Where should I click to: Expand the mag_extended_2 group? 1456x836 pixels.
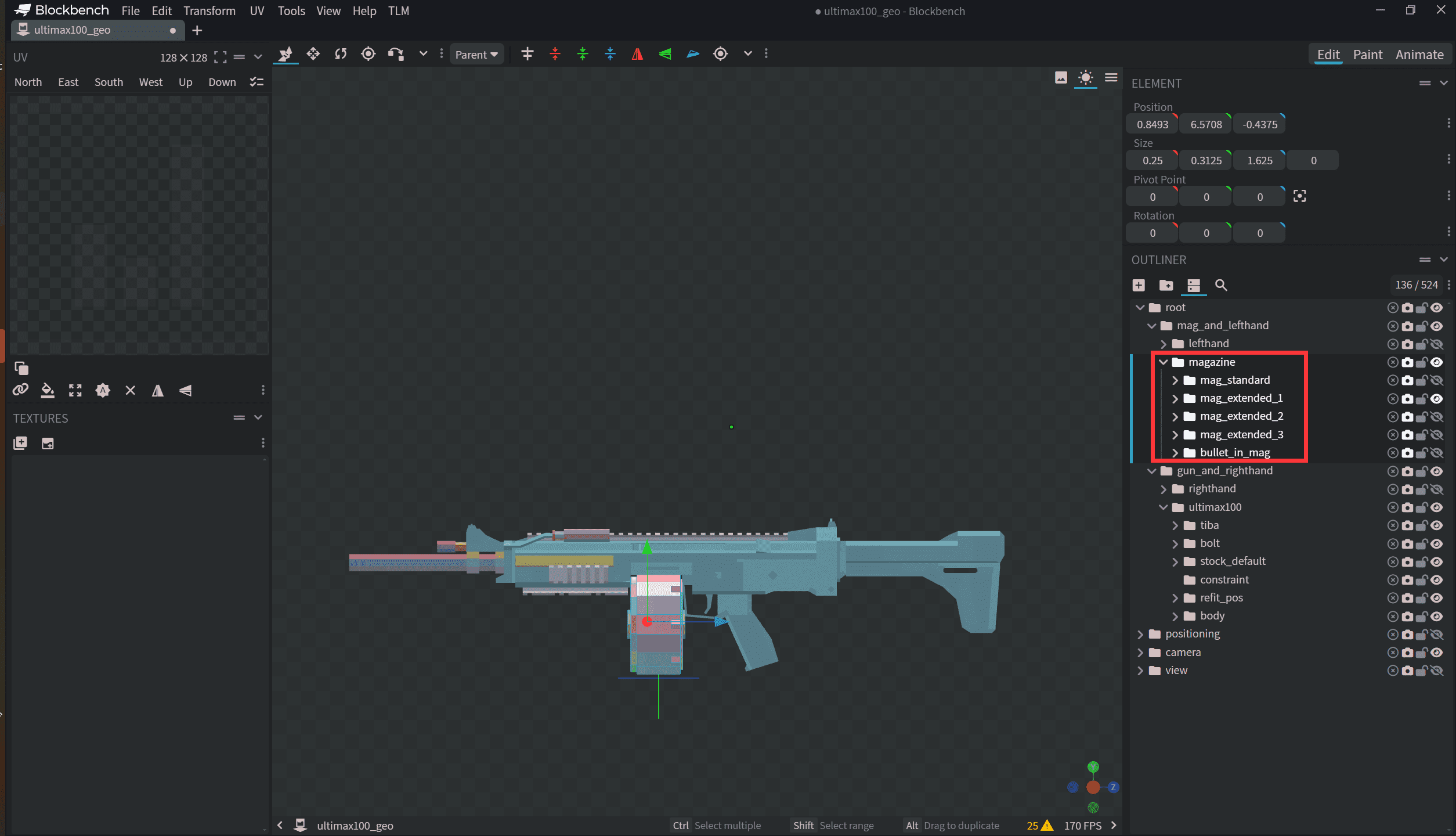click(1175, 417)
